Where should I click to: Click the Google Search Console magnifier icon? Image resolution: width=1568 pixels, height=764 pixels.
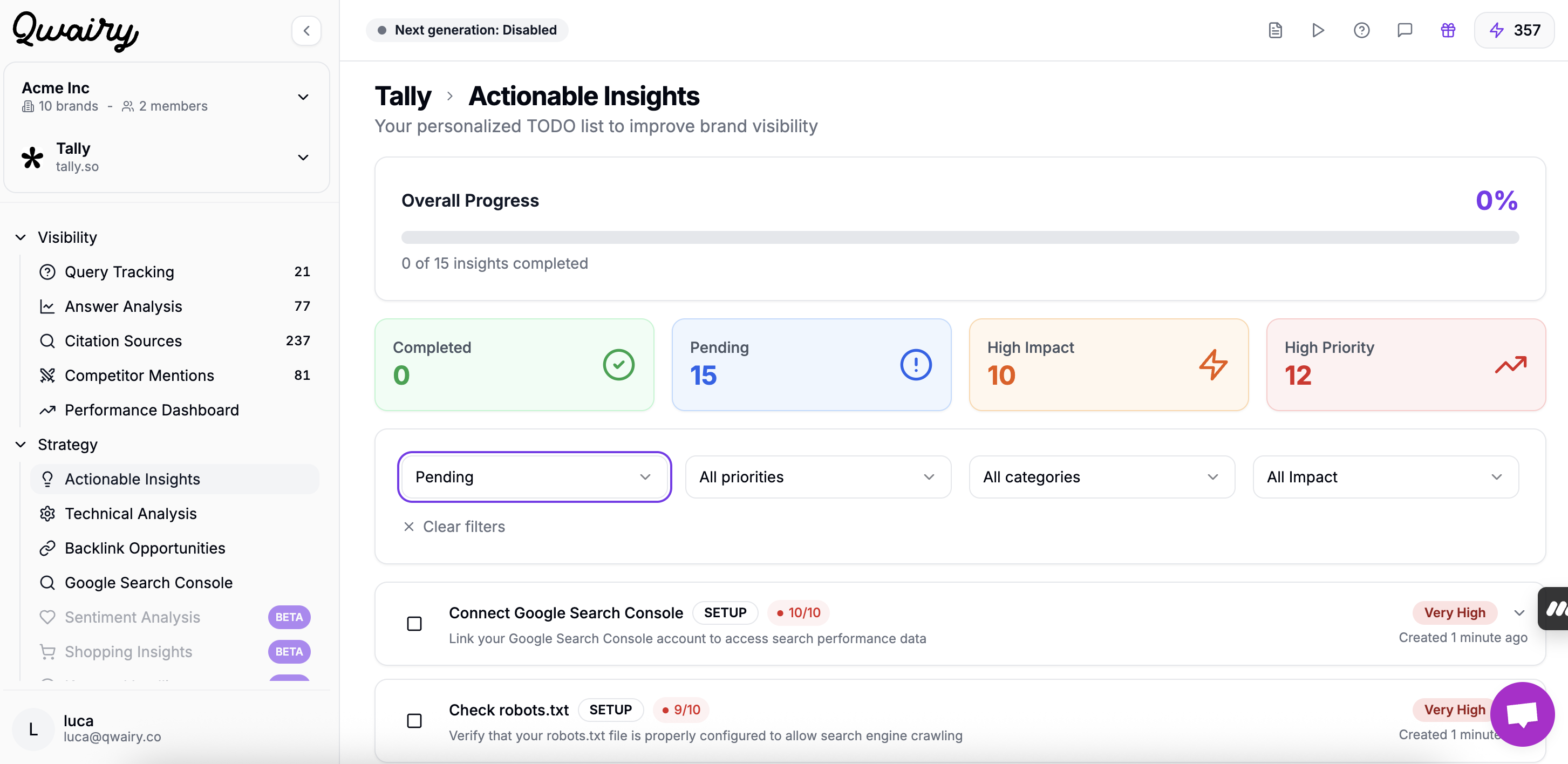[x=47, y=583]
